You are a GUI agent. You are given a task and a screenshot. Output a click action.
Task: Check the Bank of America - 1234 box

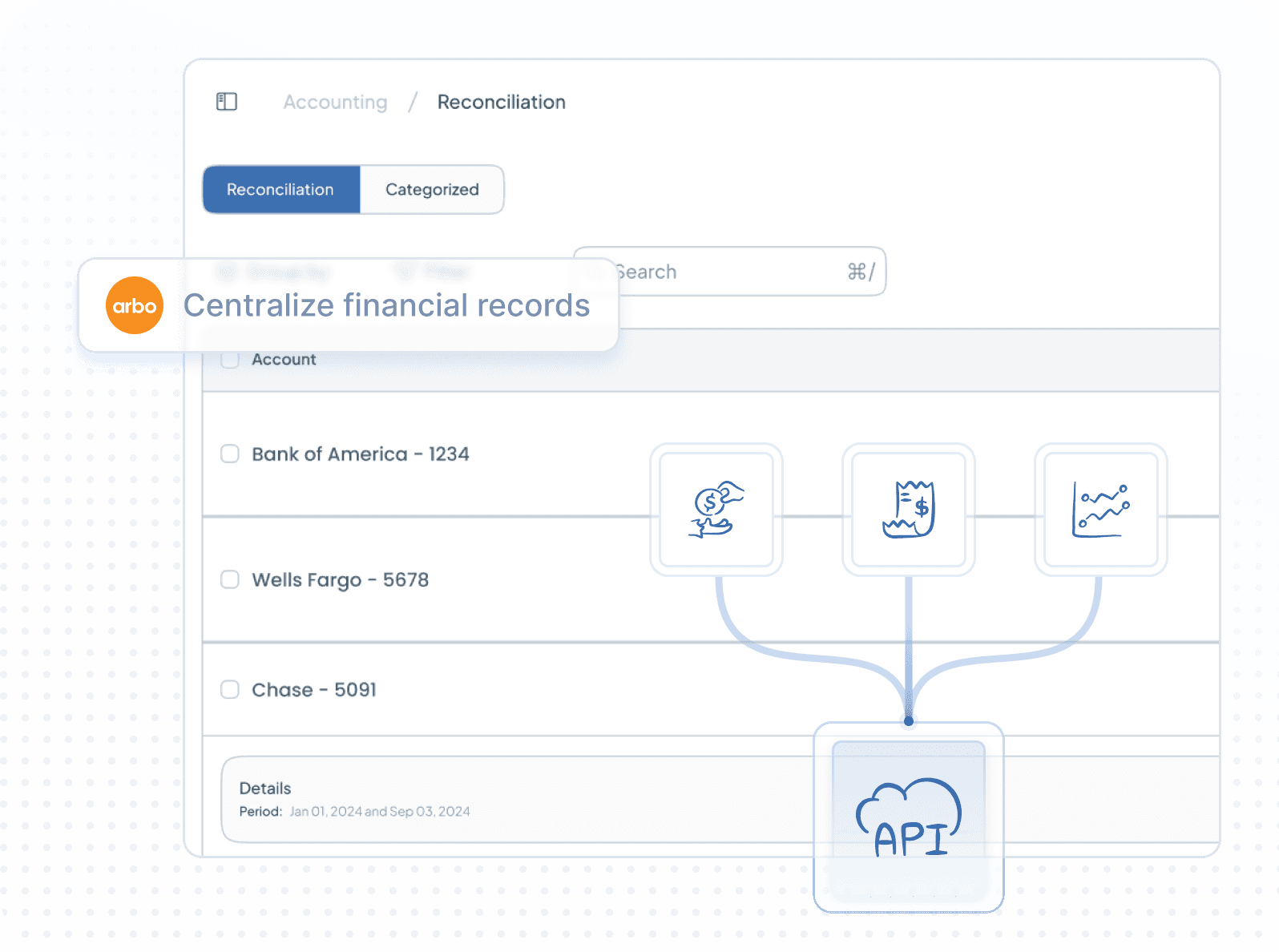click(230, 454)
